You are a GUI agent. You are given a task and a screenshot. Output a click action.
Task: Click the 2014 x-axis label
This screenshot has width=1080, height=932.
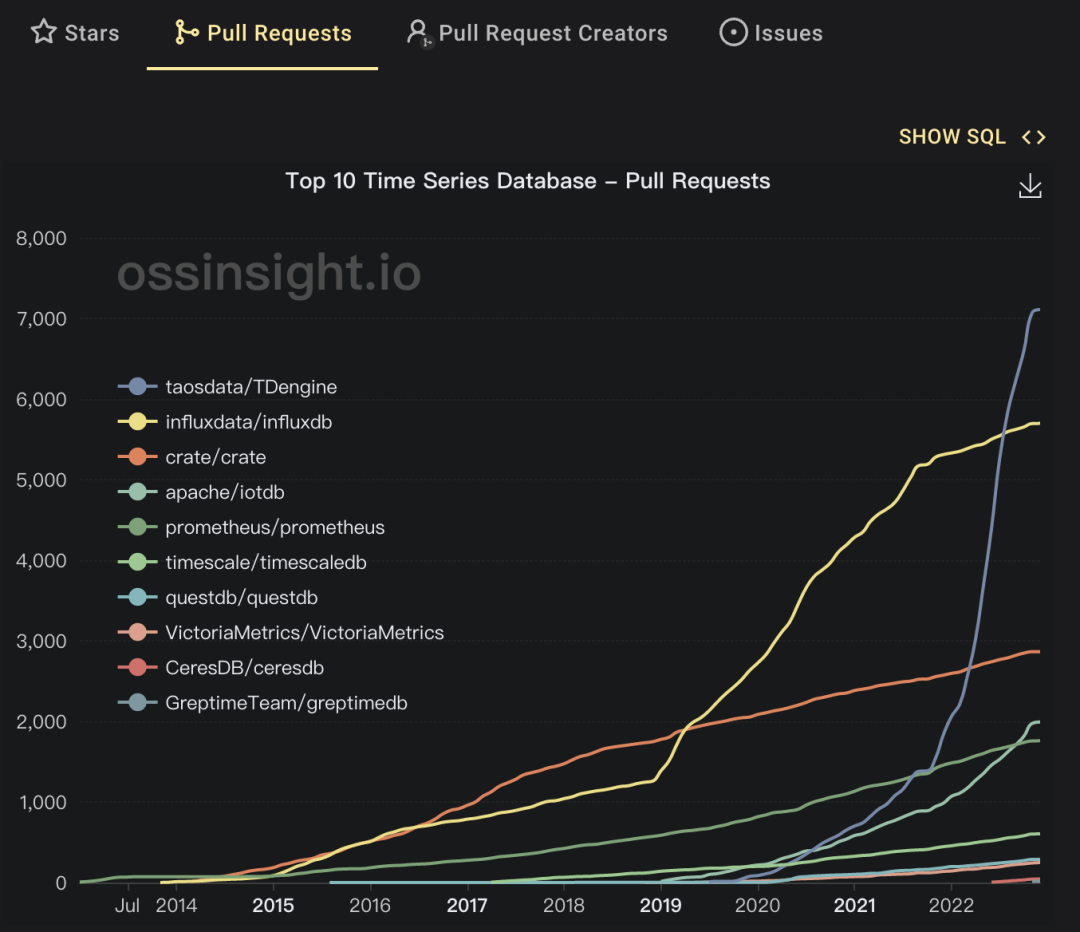(x=176, y=905)
